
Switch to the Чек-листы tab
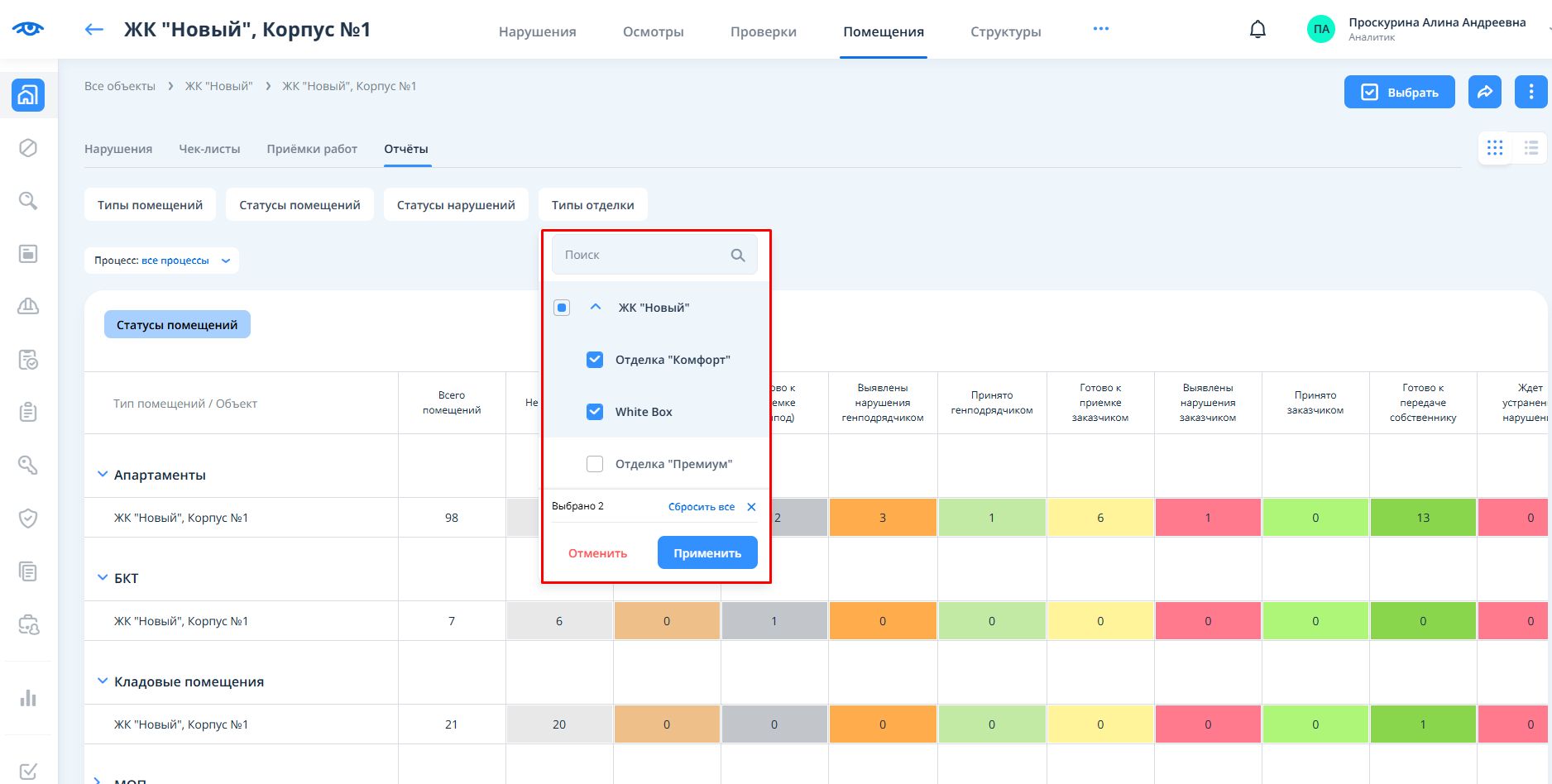coord(209,149)
